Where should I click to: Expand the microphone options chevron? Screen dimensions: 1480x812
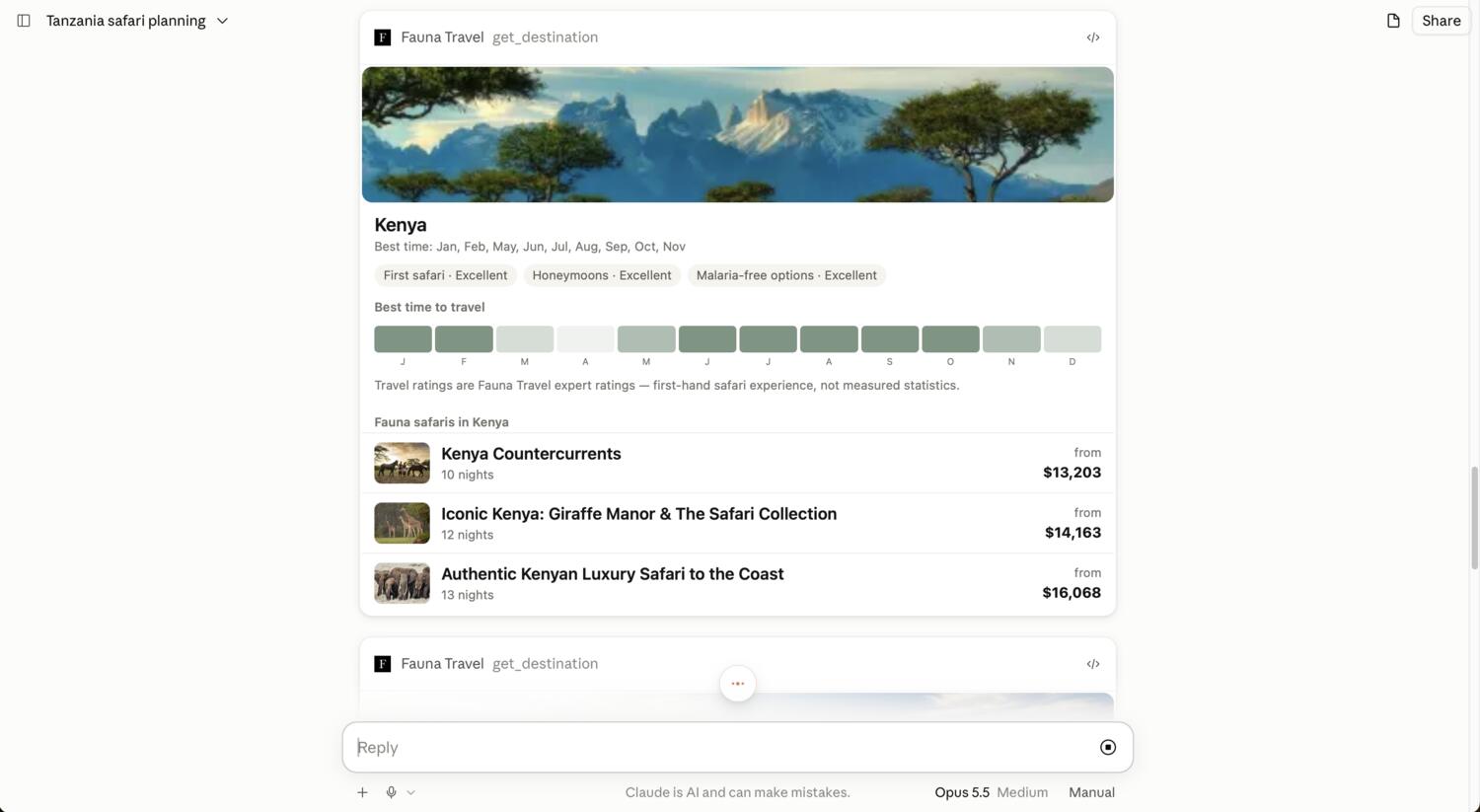tap(410, 792)
